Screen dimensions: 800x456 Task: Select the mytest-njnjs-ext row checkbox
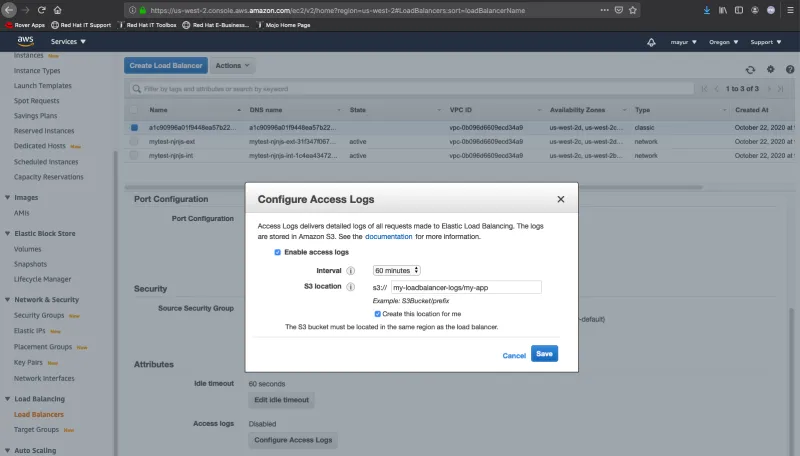click(133, 142)
